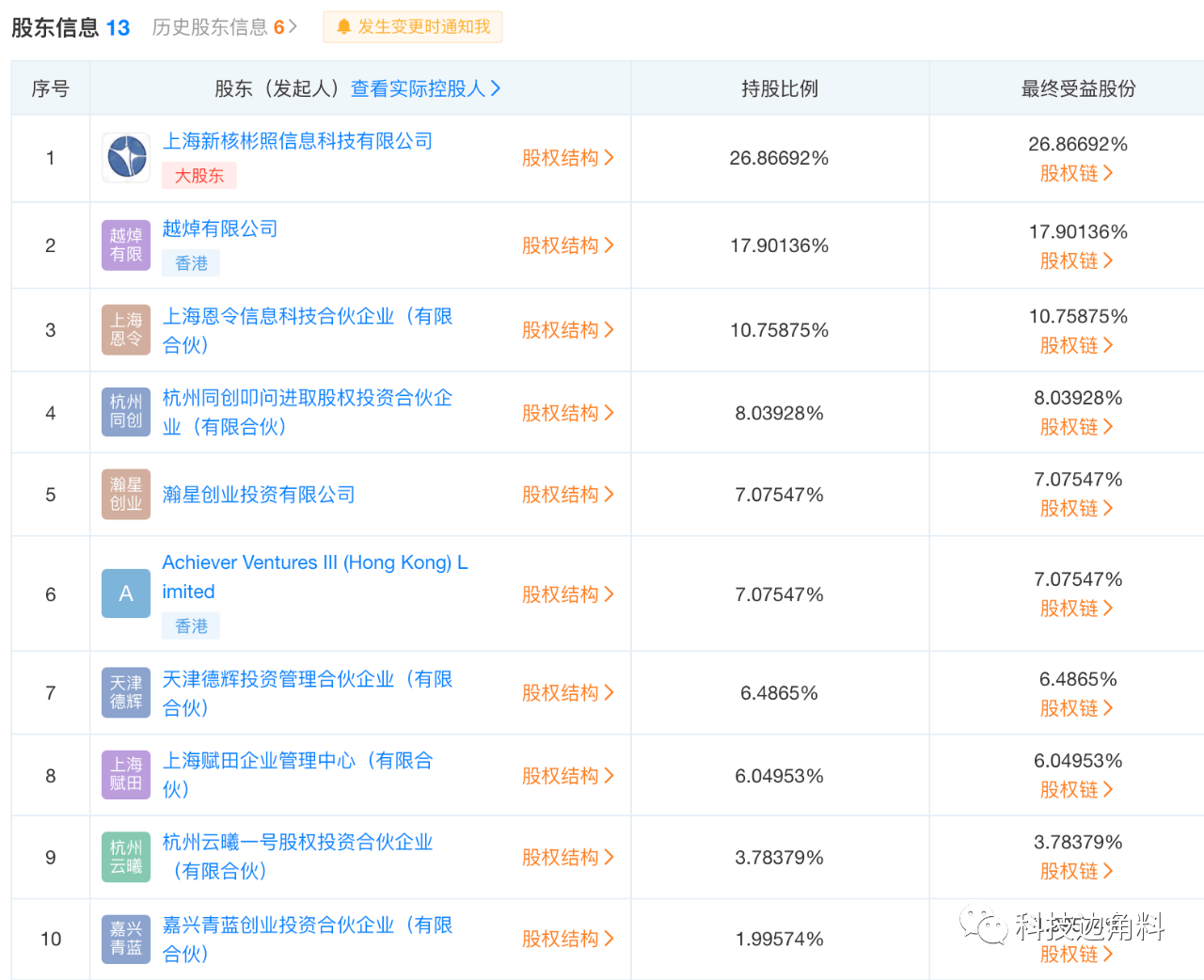The height and width of the screenshot is (980, 1204).
Task: Click the 最终受益股份 column header
Action: click(x=1078, y=88)
